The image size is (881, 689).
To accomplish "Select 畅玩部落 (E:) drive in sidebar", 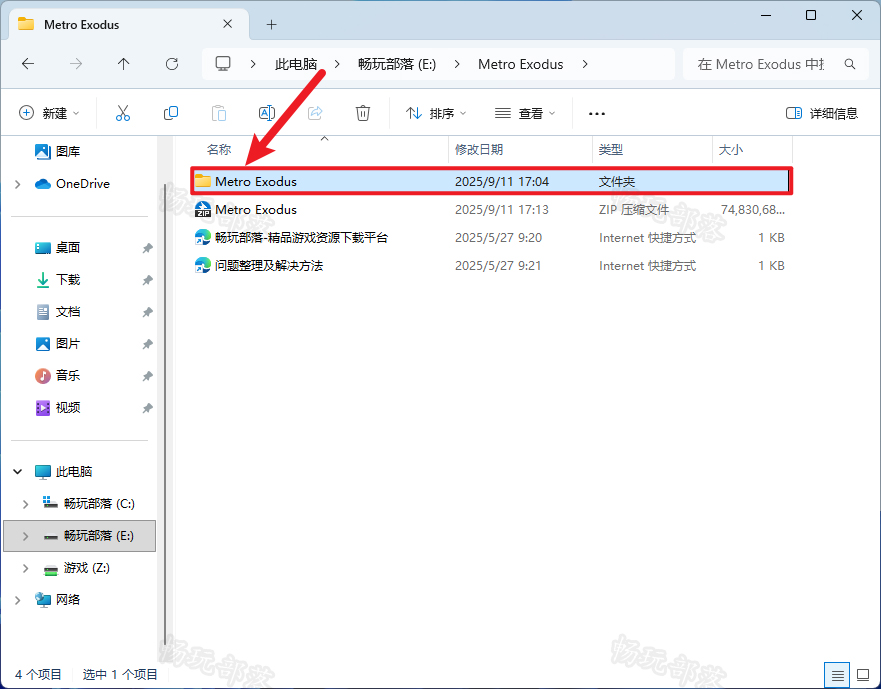I will pos(79,536).
